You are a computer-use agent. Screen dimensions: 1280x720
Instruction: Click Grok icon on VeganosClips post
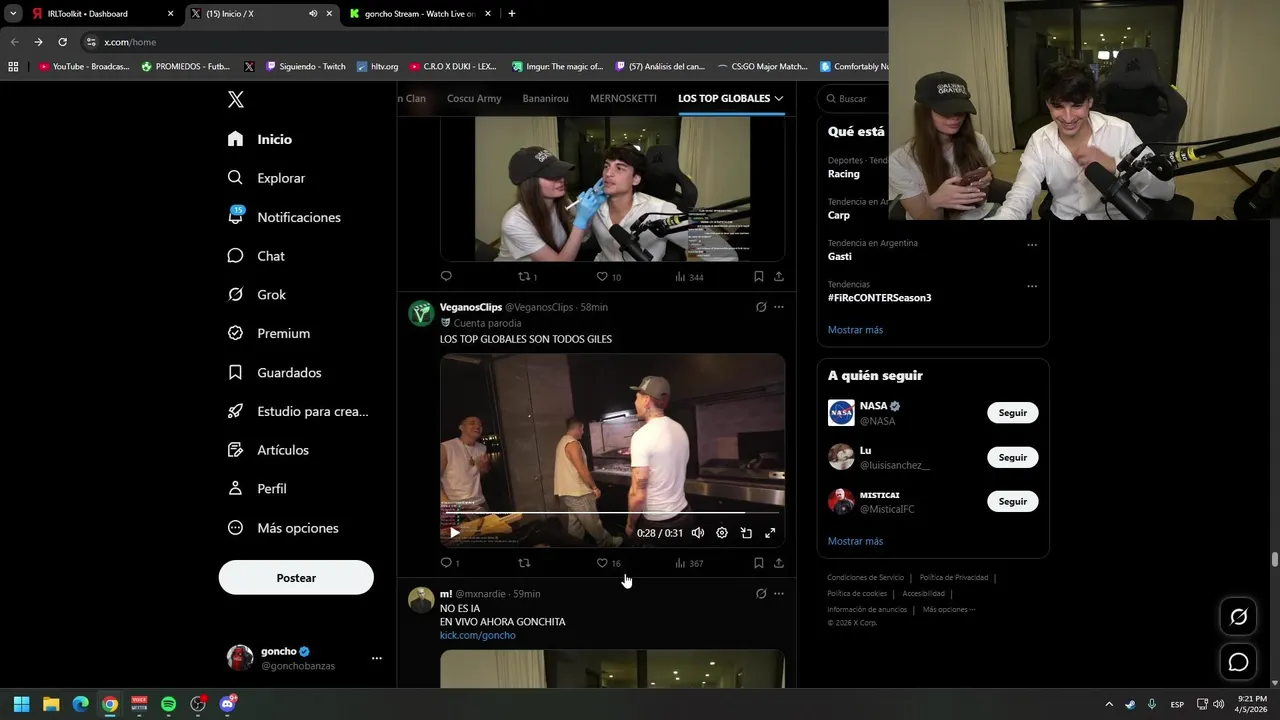pos(761,307)
